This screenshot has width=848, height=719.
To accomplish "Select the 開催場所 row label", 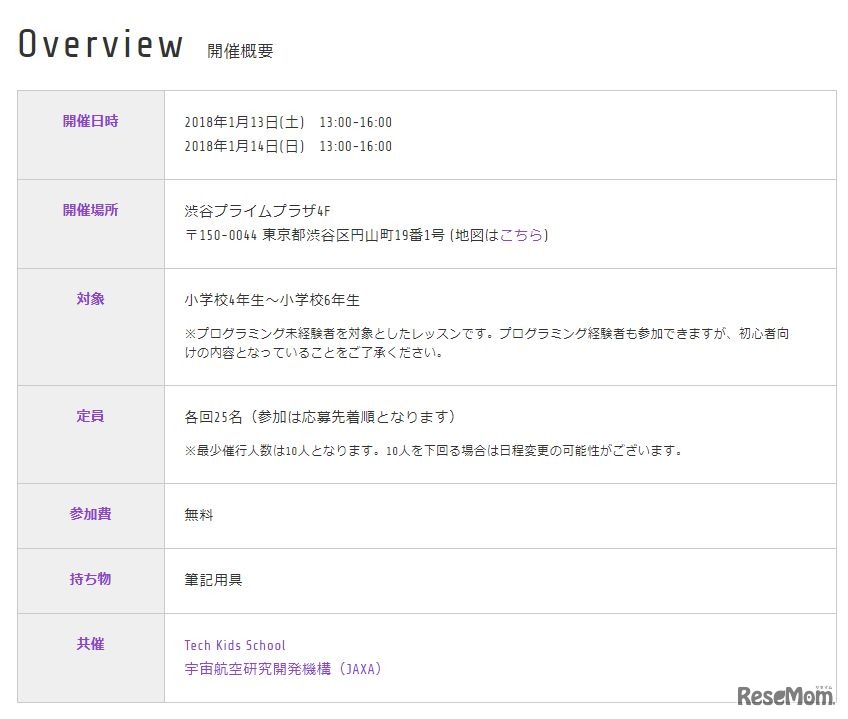I will (x=91, y=210).
